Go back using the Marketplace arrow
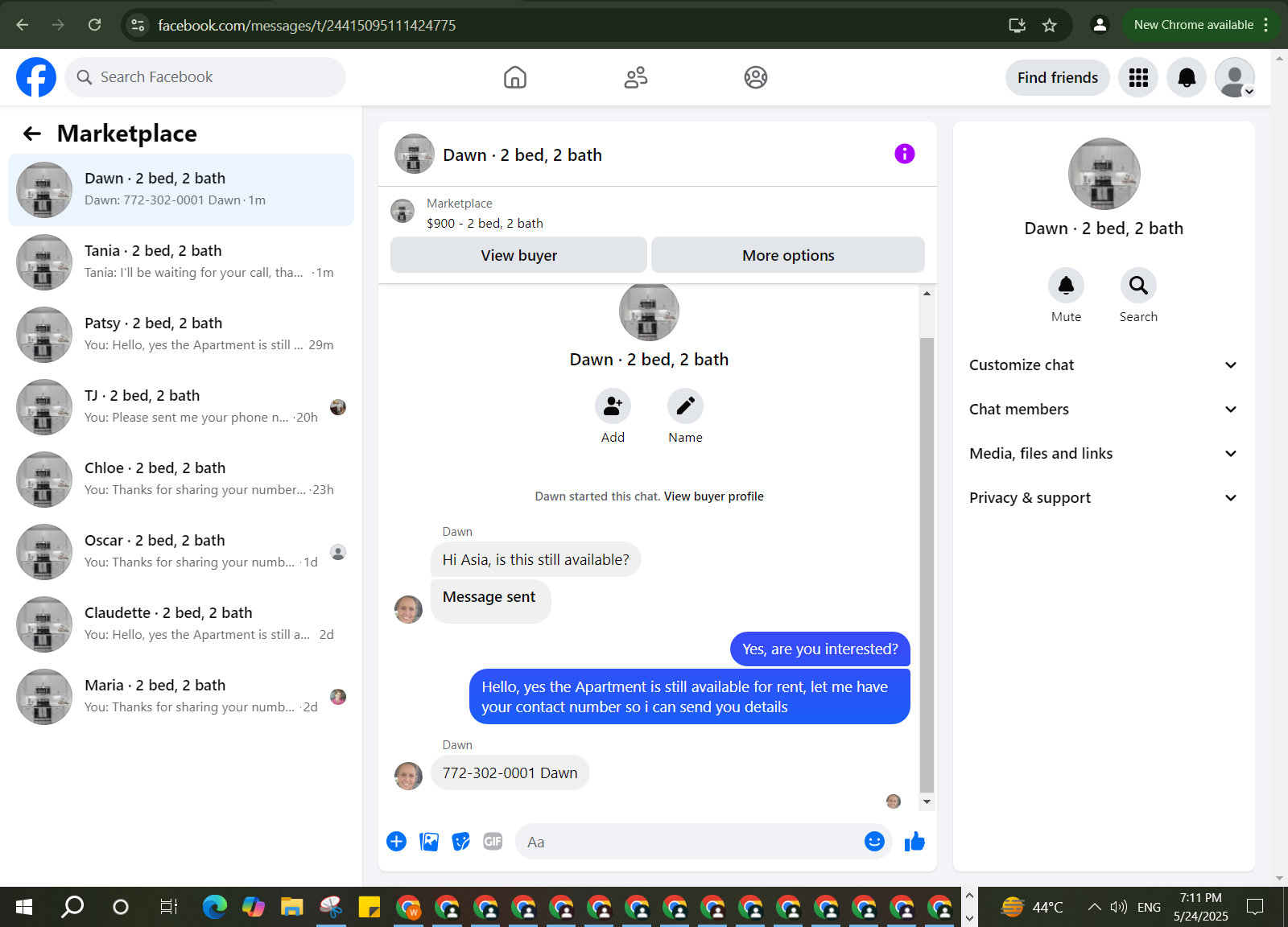The height and width of the screenshot is (927, 1288). 32,134
